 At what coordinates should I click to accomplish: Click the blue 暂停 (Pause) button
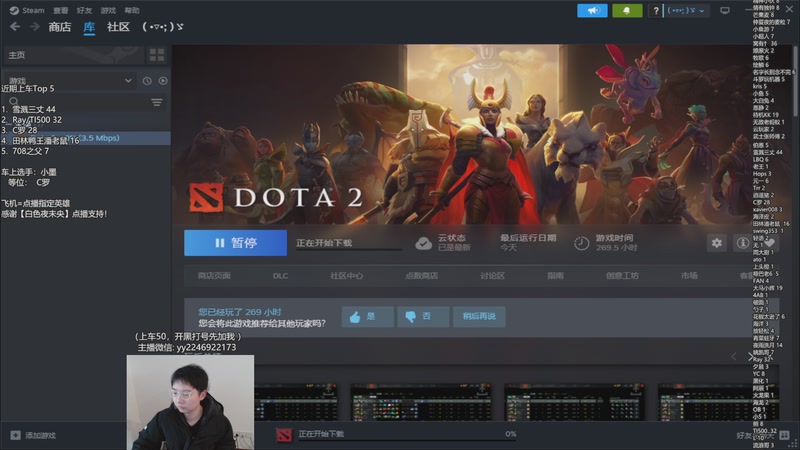pos(235,243)
